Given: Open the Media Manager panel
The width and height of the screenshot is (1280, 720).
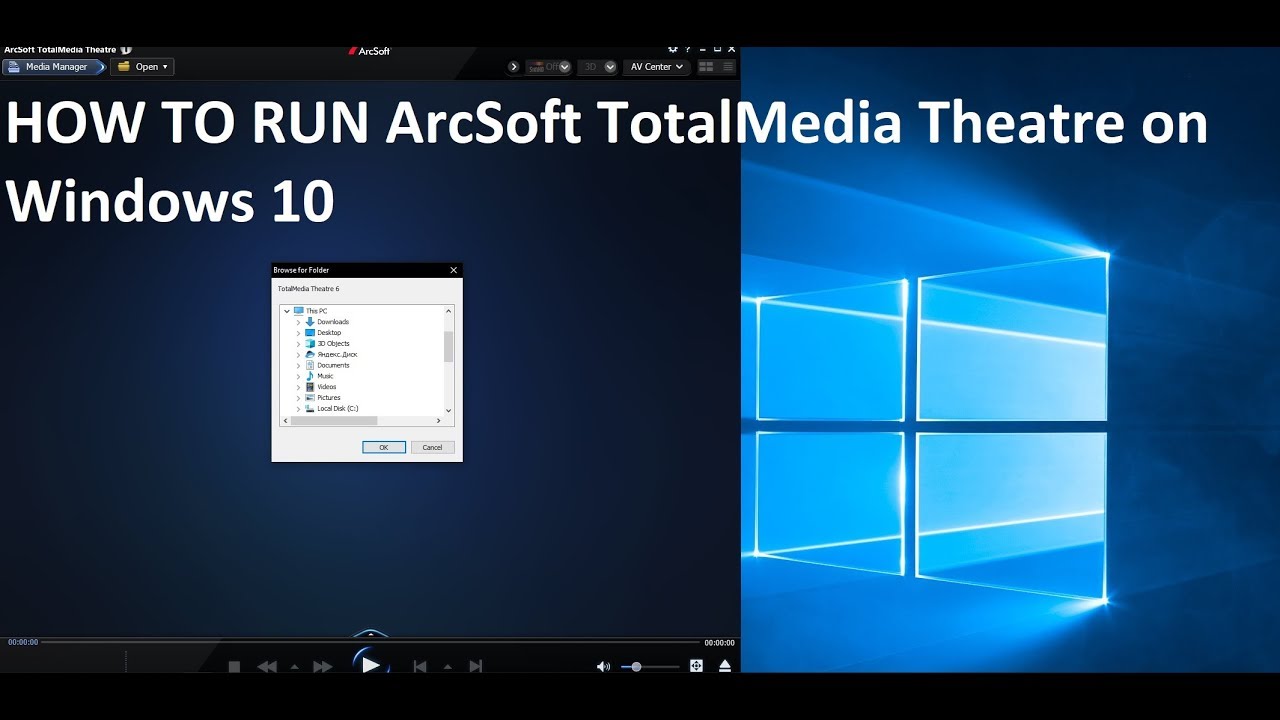Looking at the screenshot, I should click(x=53, y=67).
